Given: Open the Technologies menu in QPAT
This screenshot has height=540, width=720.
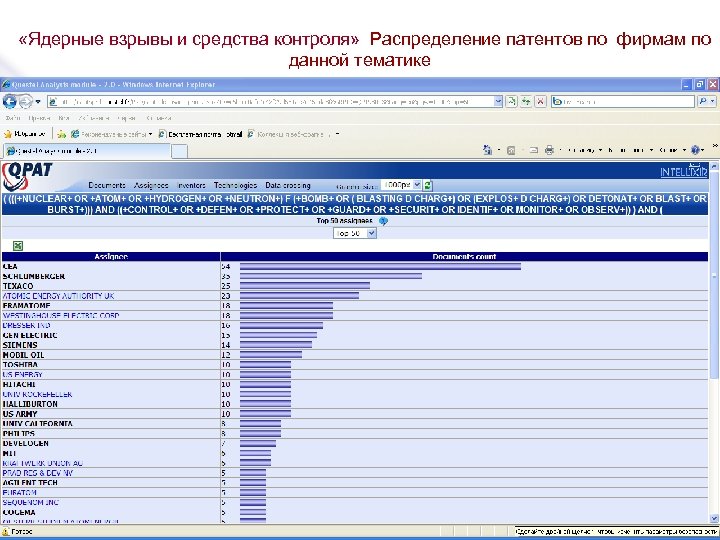Looking at the screenshot, I should pos(235,185).
